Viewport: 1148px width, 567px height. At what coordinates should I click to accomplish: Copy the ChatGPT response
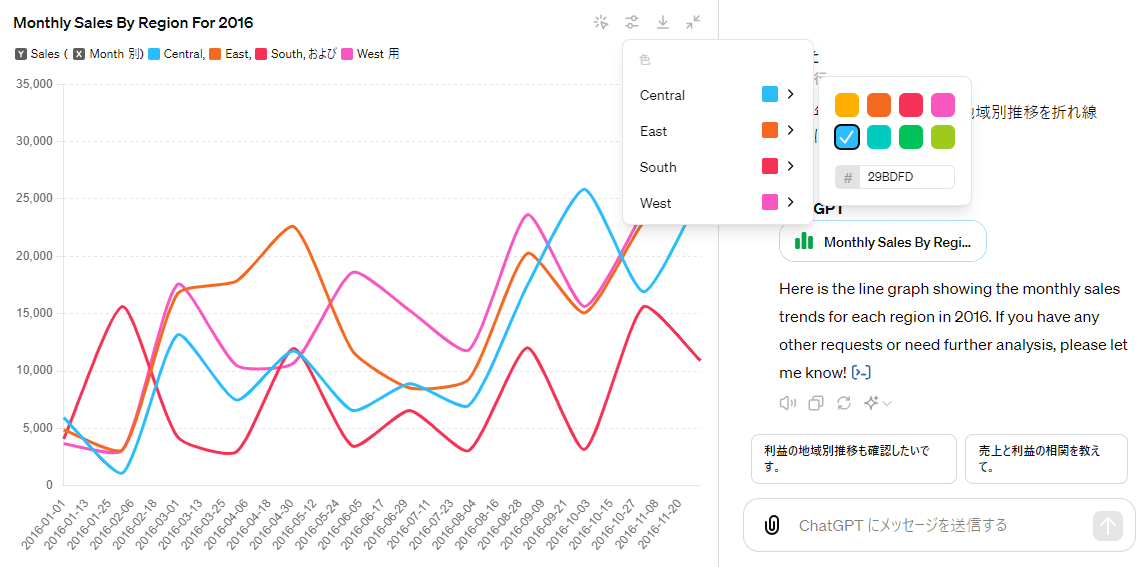pyautogui.click(x=816, y=403)
